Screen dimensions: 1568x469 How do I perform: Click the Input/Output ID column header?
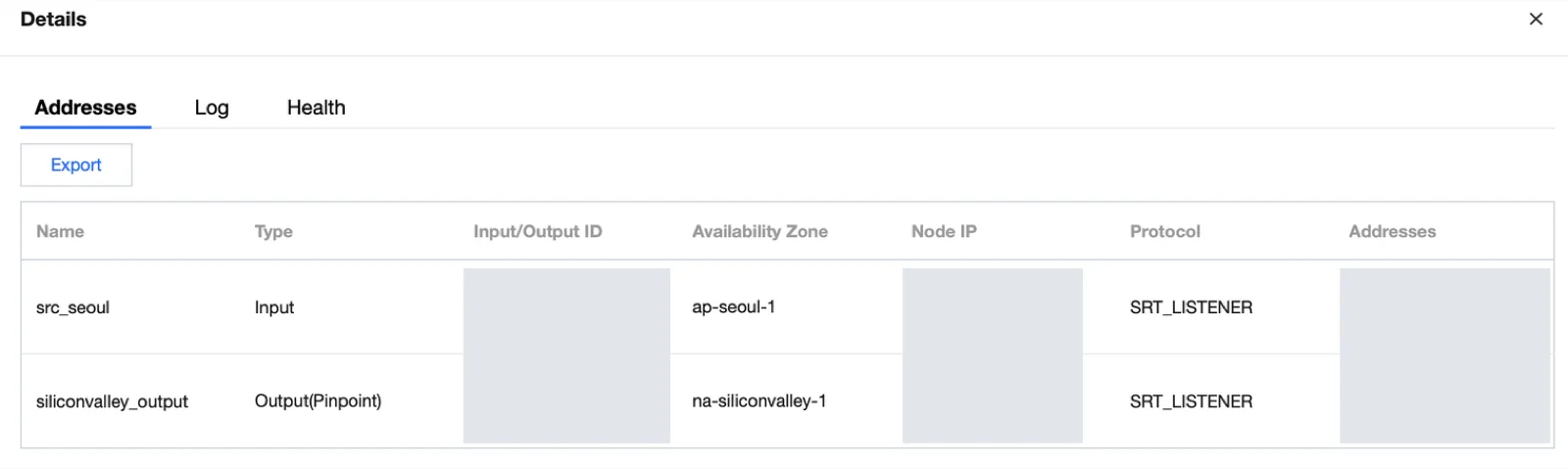tap(537, 231)
